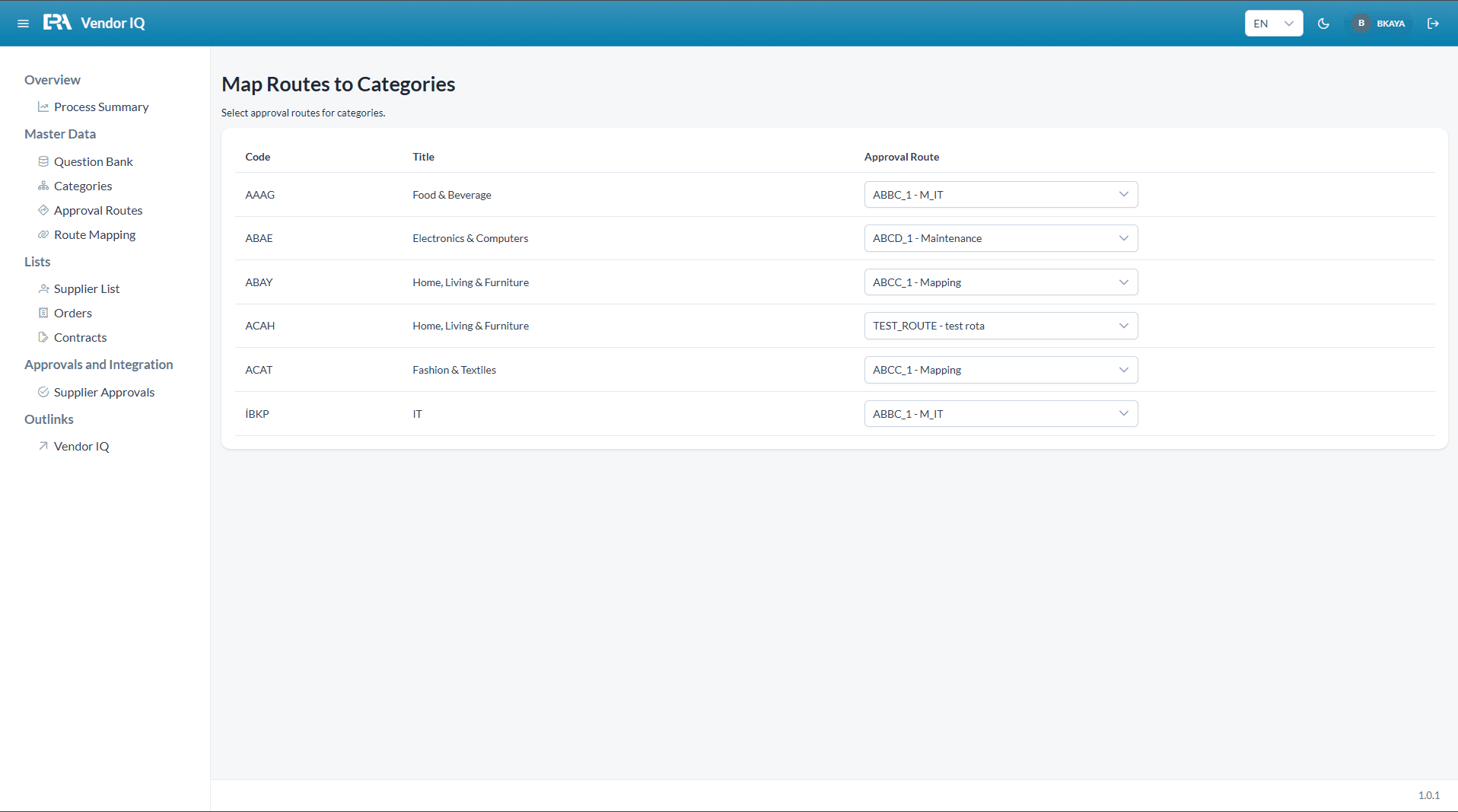Click the Categories hierarchy icon

[43, 186]
